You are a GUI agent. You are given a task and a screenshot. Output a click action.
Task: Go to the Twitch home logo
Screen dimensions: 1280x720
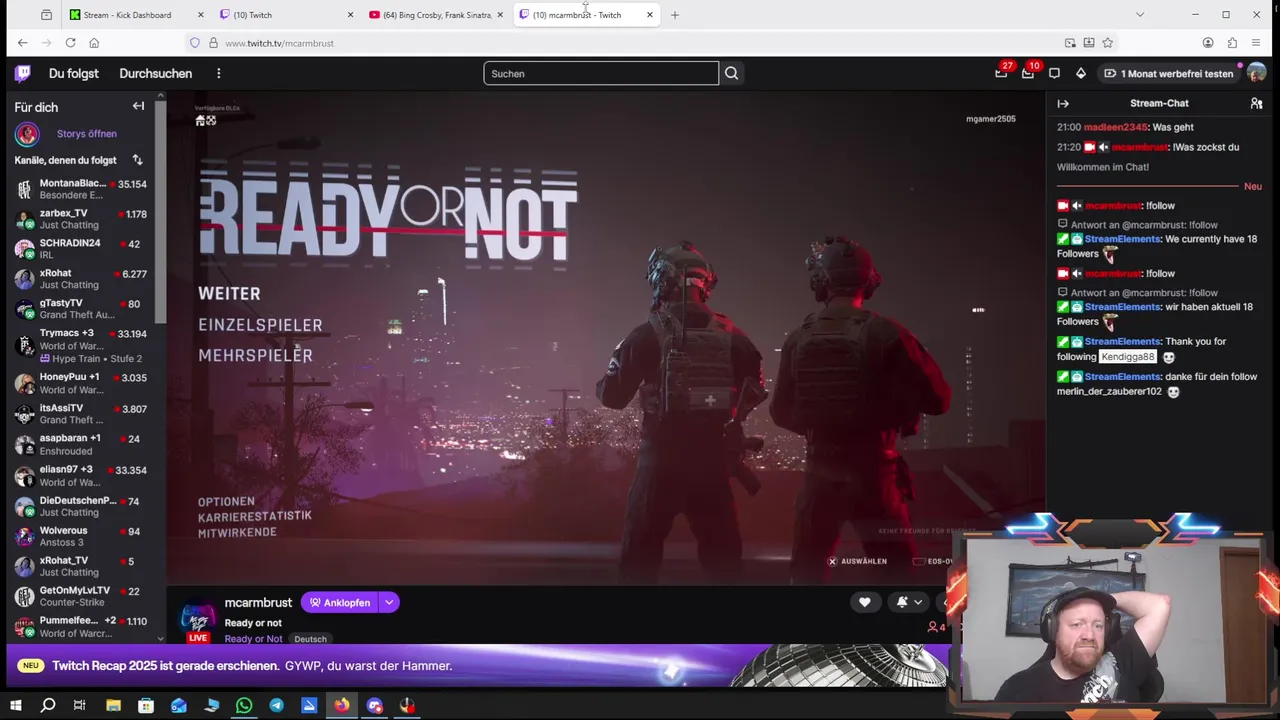[23, 73]
